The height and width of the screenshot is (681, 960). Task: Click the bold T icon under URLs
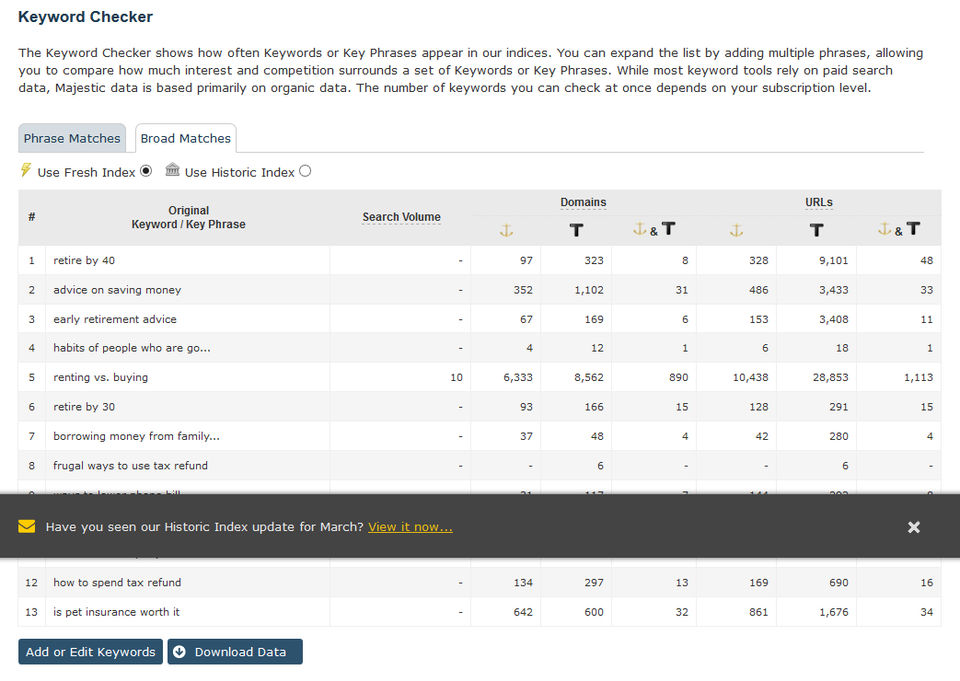point(816,231)
